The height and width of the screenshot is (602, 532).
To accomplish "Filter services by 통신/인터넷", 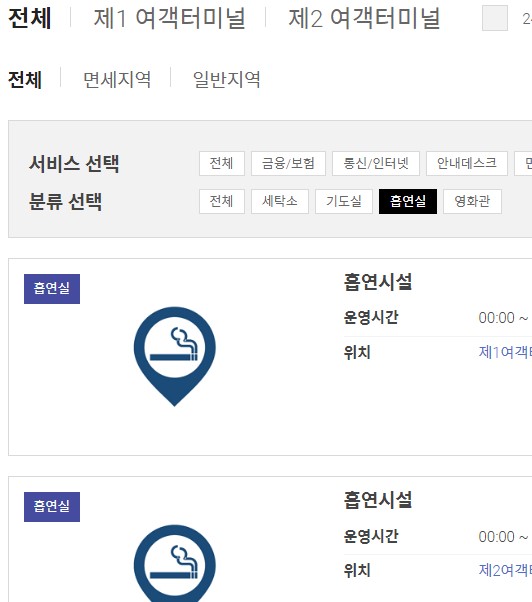I will (376, 164).
